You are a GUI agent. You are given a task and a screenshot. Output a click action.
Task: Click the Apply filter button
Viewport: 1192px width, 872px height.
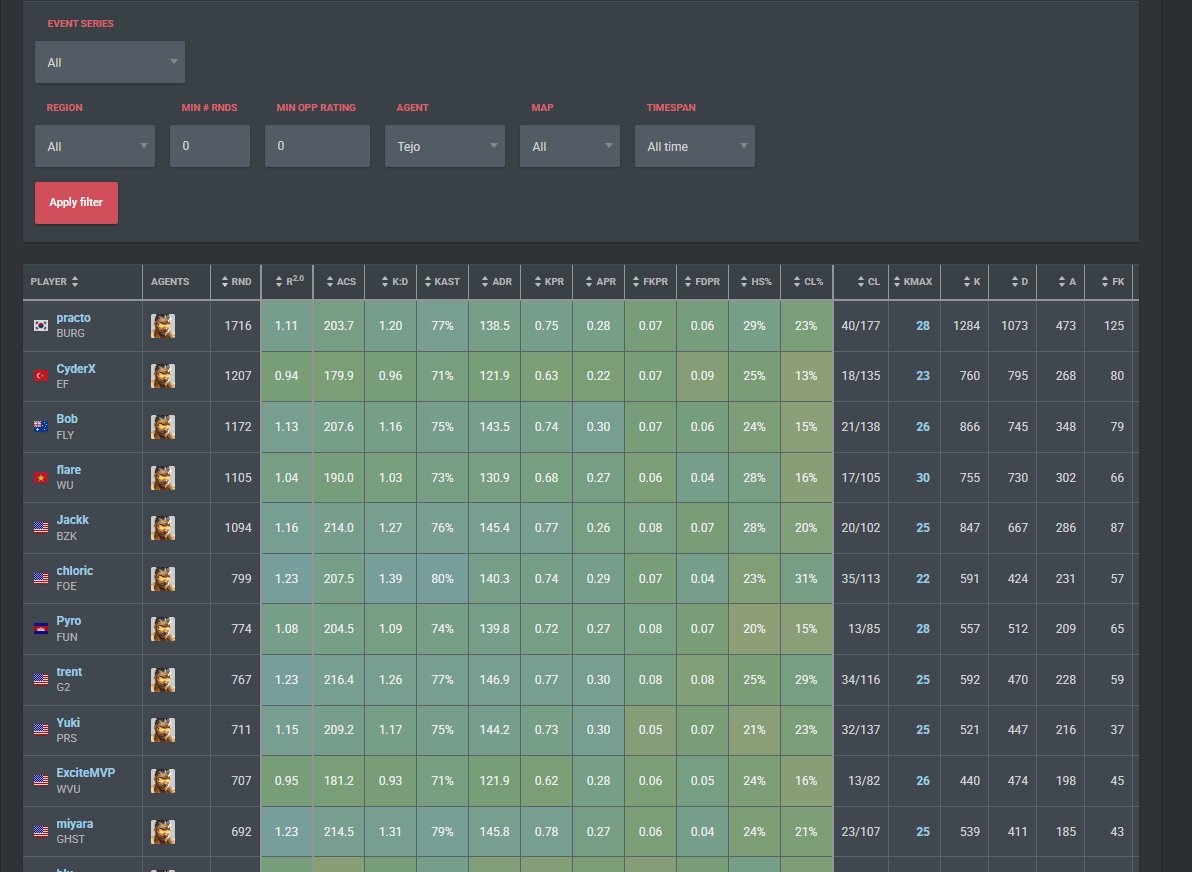[76, 202]
